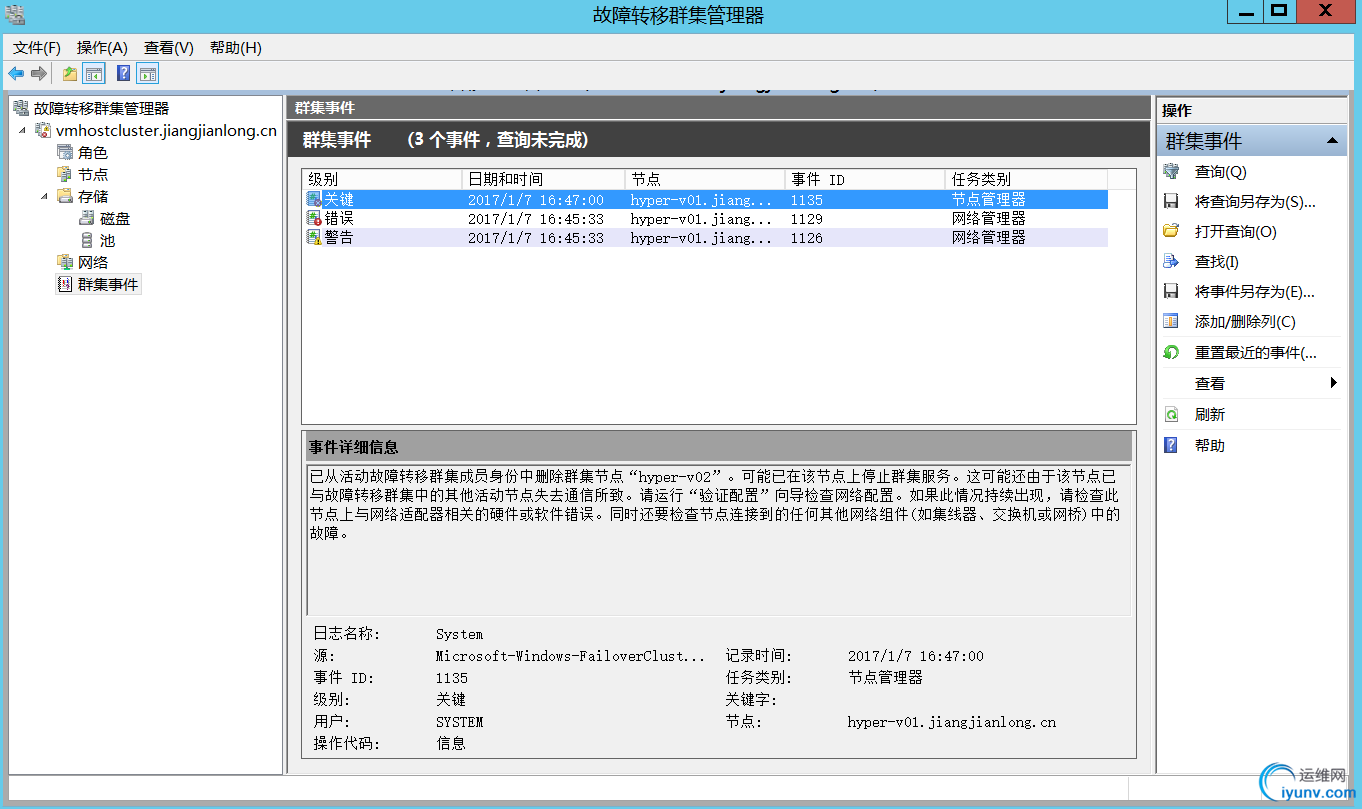The image size is (1362, 809).
Task: Sort by the 级别 column header
Action: click(x=382, y=180)
